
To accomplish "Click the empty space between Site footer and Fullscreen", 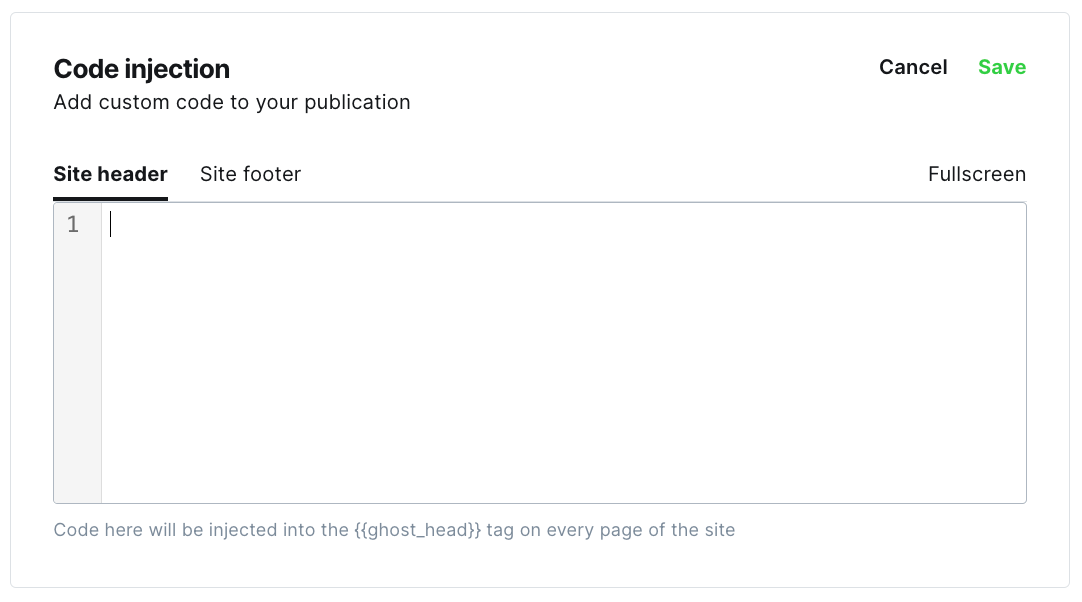I will pos(614,174).
